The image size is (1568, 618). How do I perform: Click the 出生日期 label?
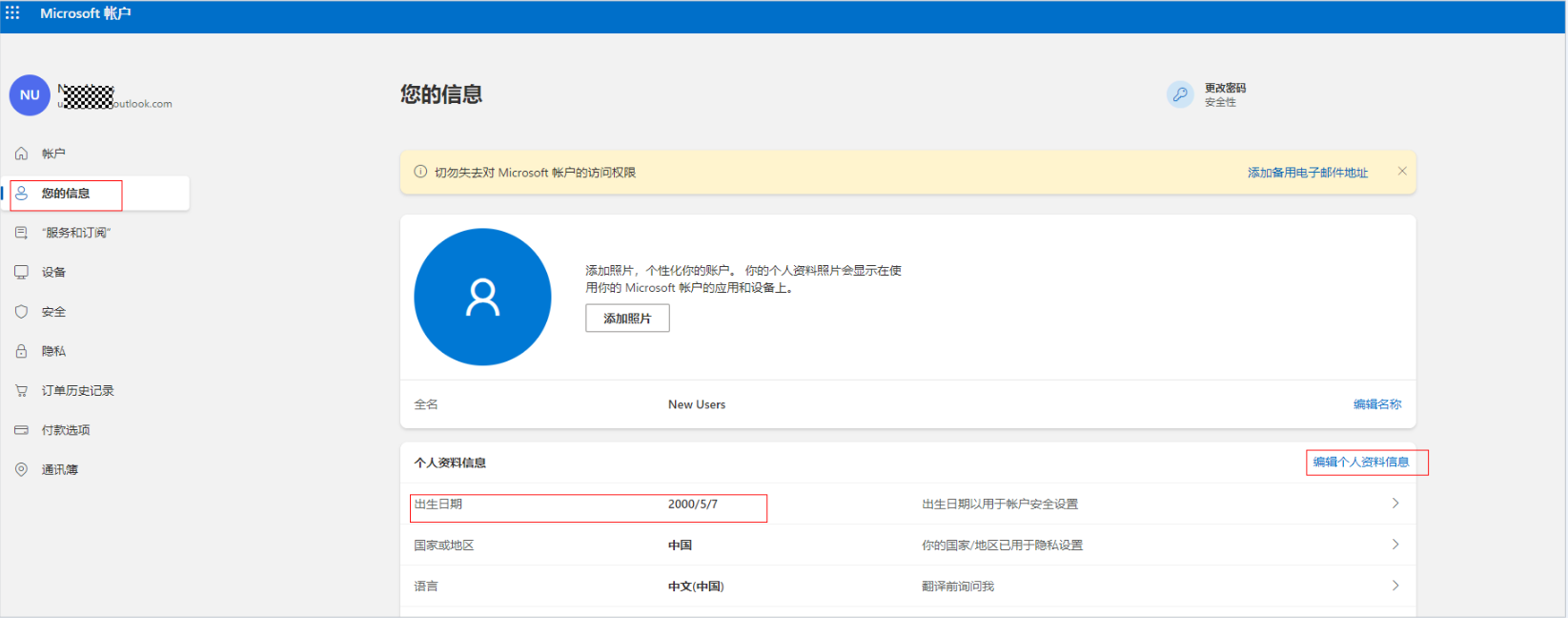click(438, 505)
